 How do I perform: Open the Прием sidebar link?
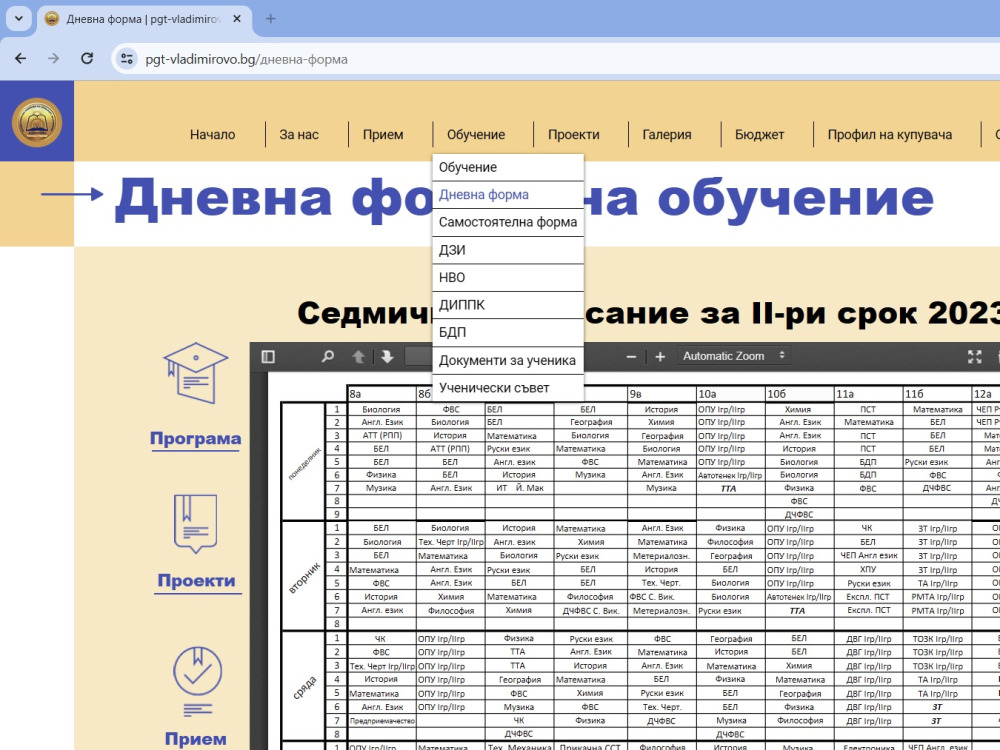click(x=195, y=739)
